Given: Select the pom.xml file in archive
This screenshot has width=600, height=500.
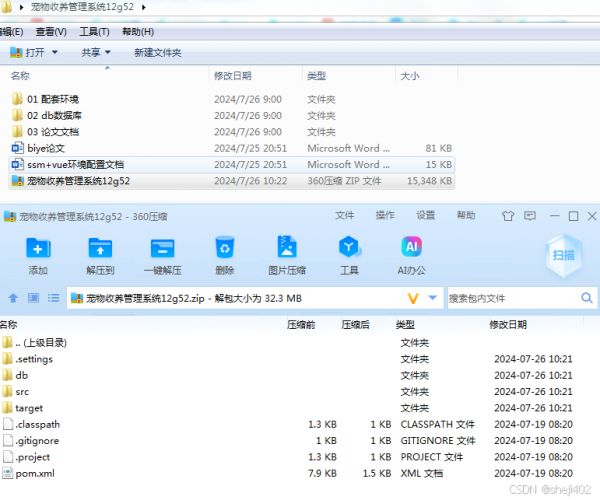Looking at the screenshot, I should pyautogui.click(x=34, y=472).
